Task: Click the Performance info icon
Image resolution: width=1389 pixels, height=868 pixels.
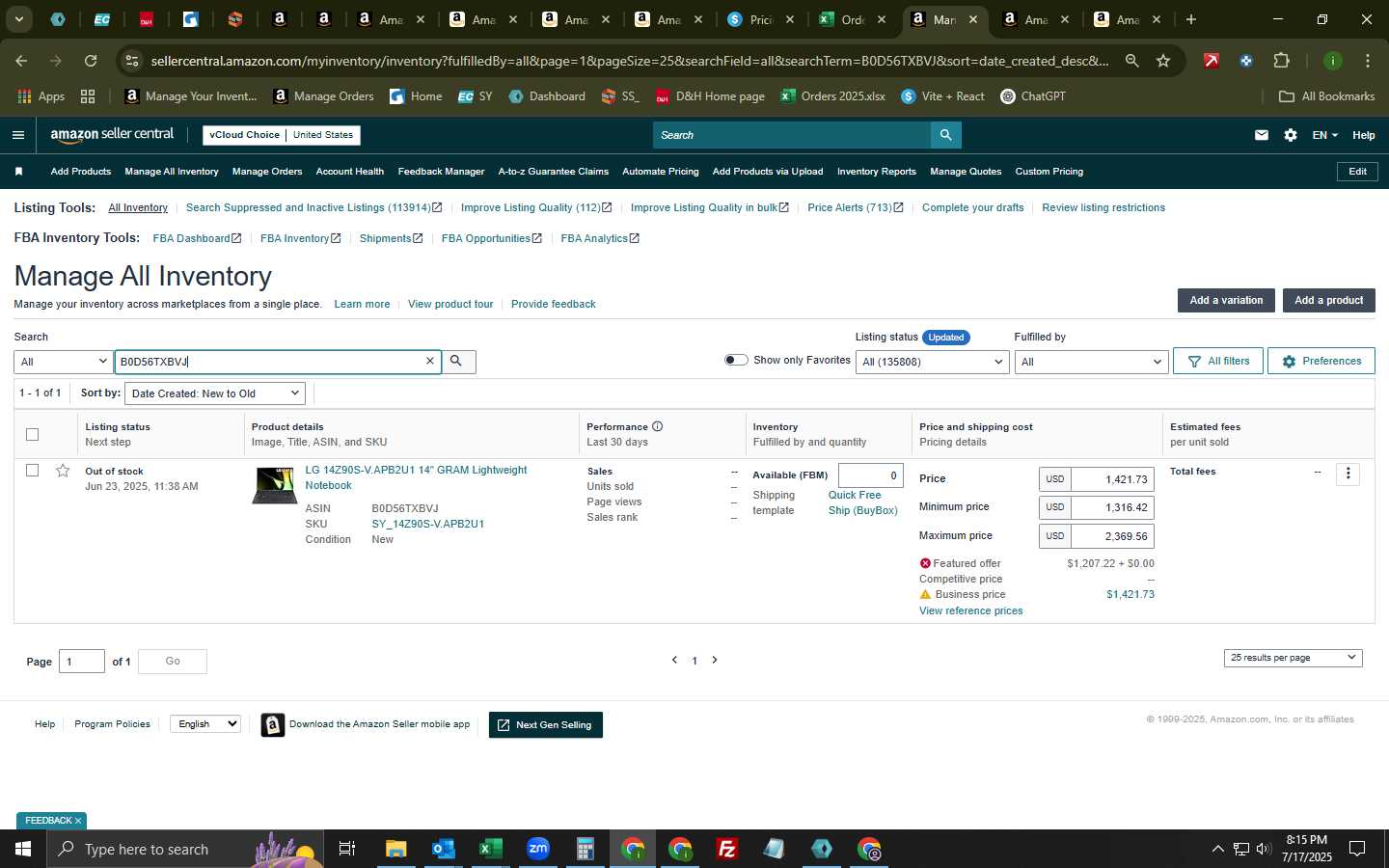Action: (658, 426)
